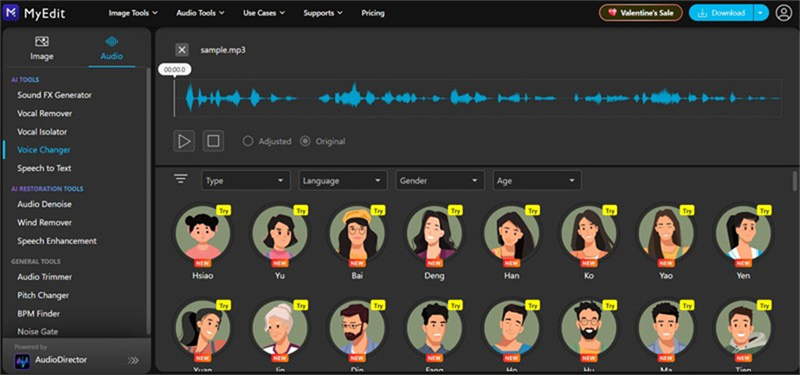The image size is (800, 375).
Task: Expand the Image Tools menu
Action: pyautogui.click(x=133, y=13)
